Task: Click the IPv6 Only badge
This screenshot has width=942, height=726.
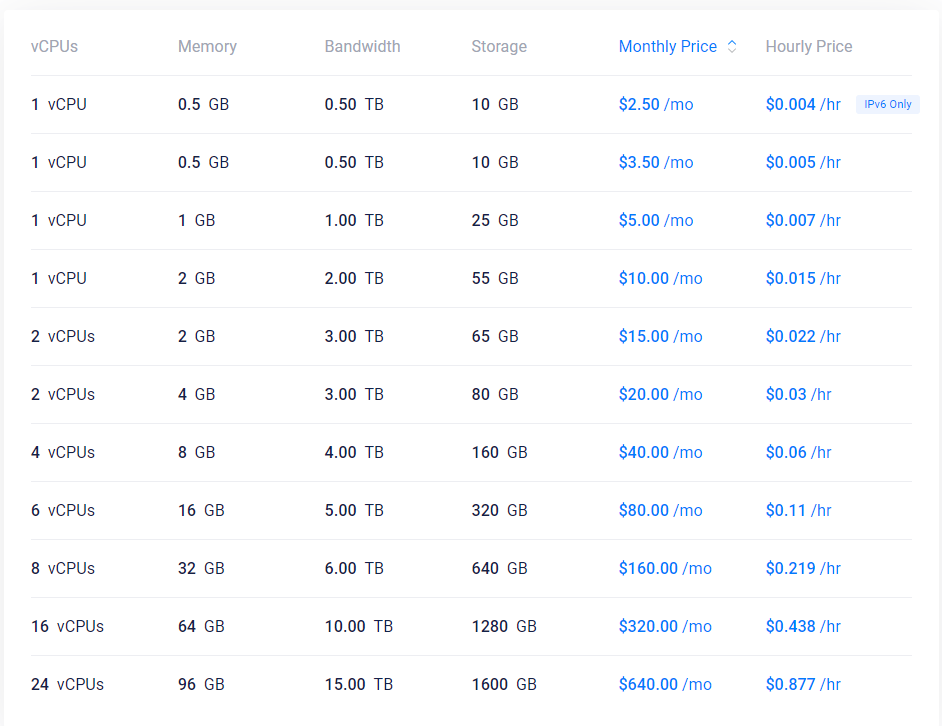Action: pos(887,105)
